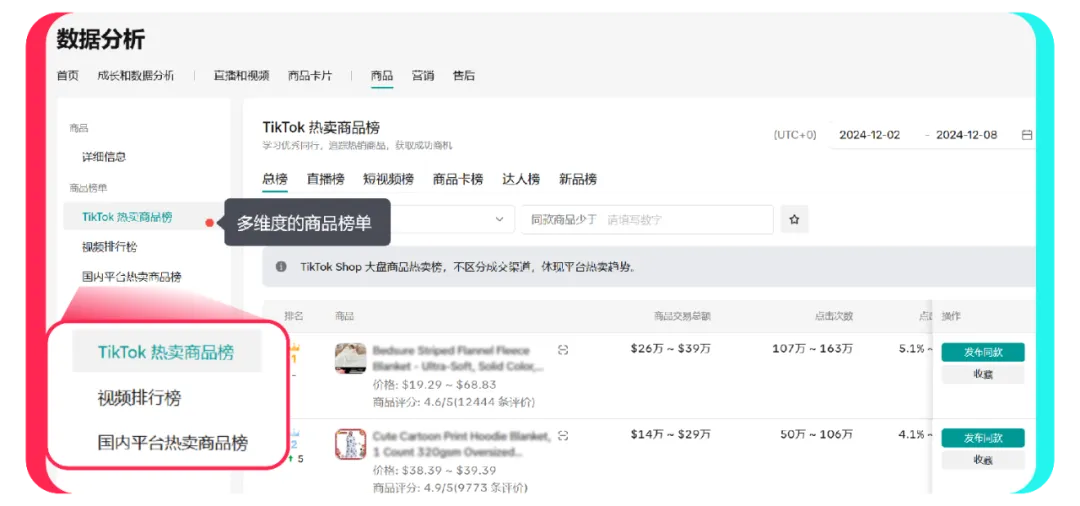The image size is (1080, 506).
Task: Click the 商品交易总额 column header
Action: [x=682, y=317]
